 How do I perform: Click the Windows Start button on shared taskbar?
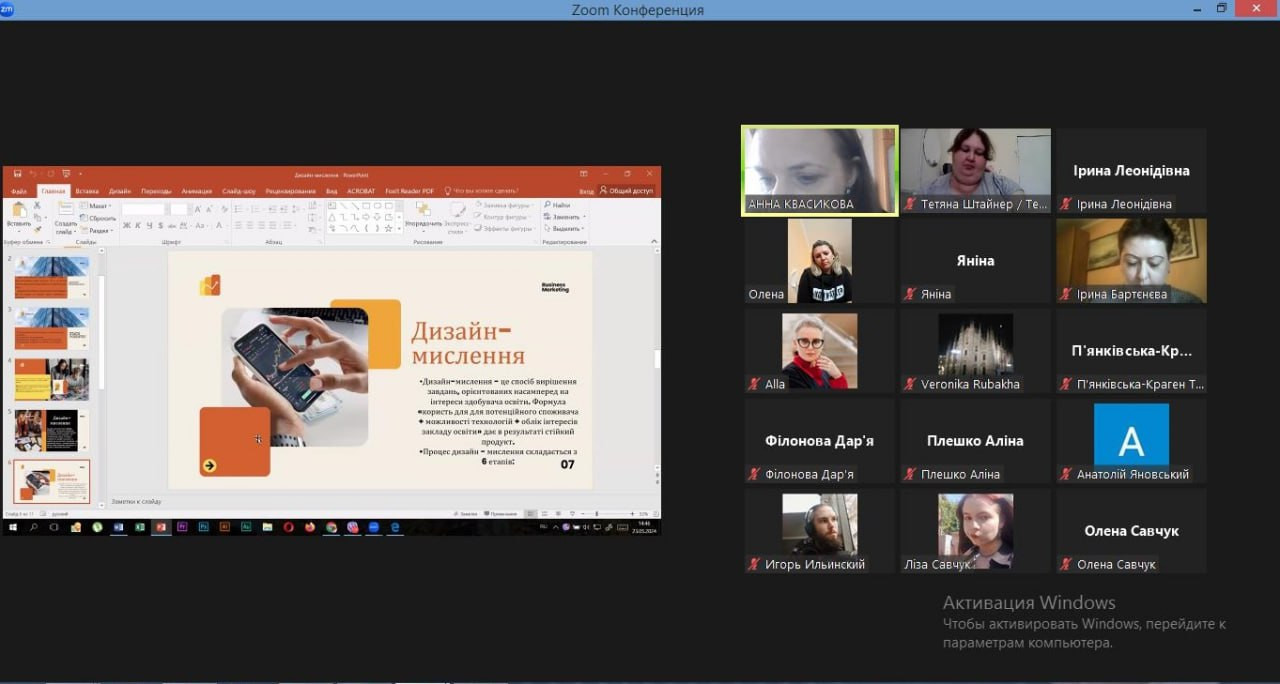[x=13, y=527]
